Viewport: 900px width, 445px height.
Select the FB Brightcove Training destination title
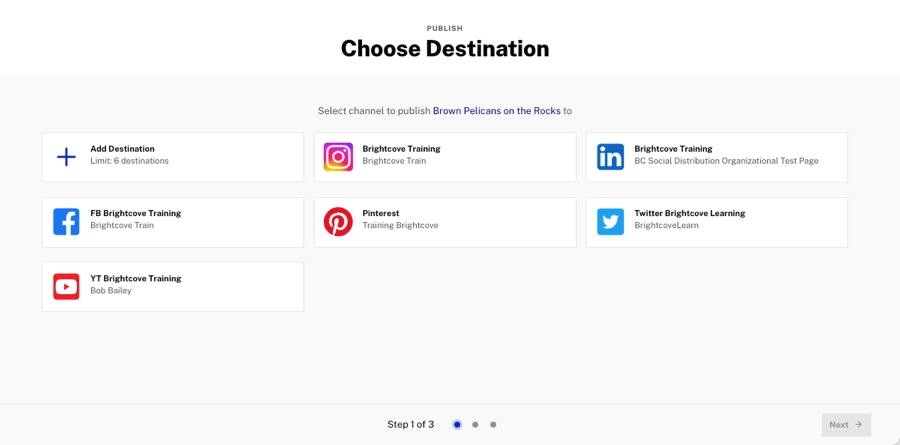(135, 213)
